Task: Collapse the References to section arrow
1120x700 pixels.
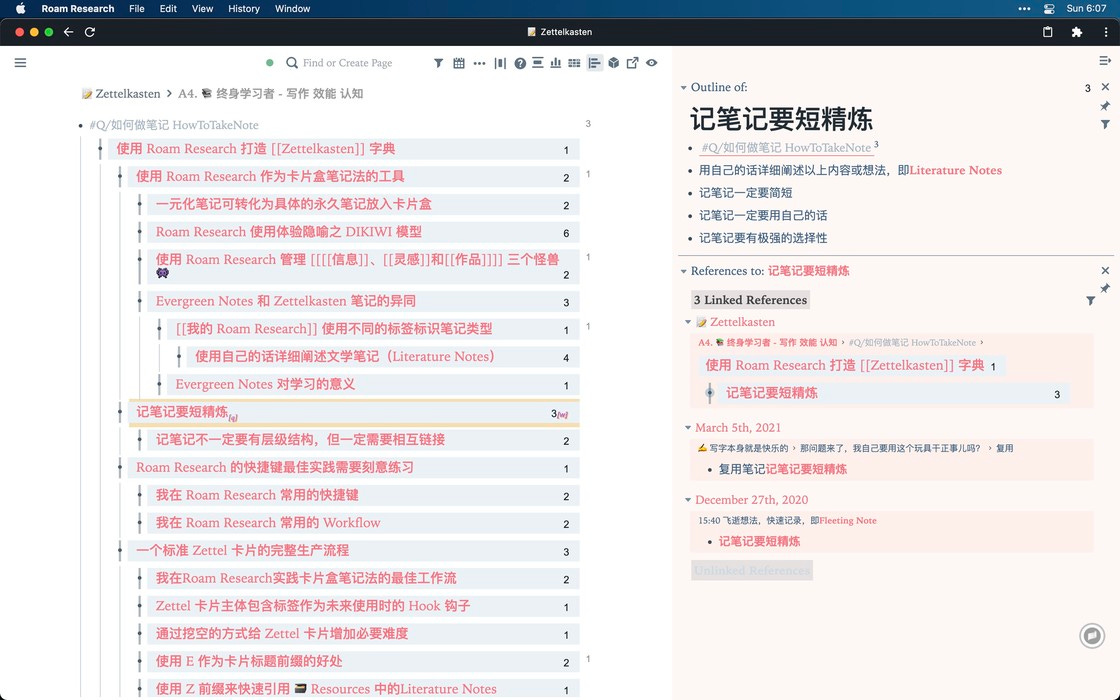Action: tap(684, 271)
